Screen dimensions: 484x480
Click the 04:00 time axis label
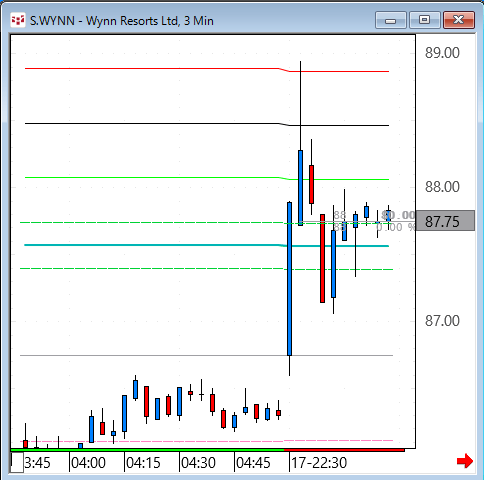(x=88, y=463)
